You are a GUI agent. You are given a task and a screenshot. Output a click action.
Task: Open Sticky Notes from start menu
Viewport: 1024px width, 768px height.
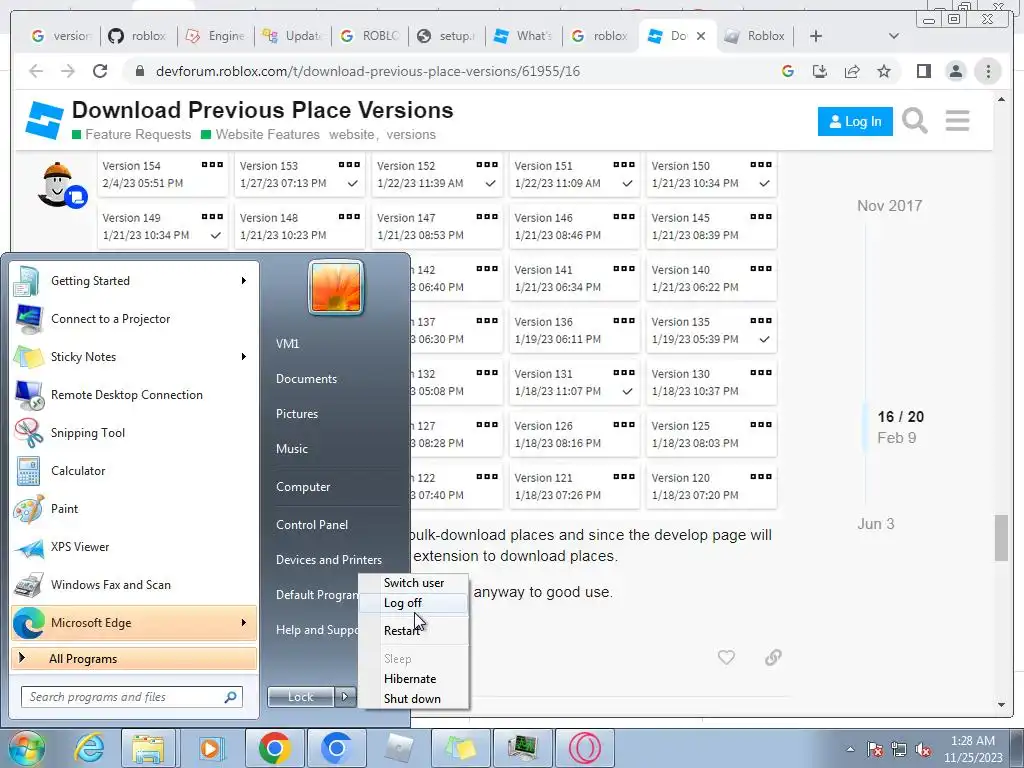click(134, 357)
